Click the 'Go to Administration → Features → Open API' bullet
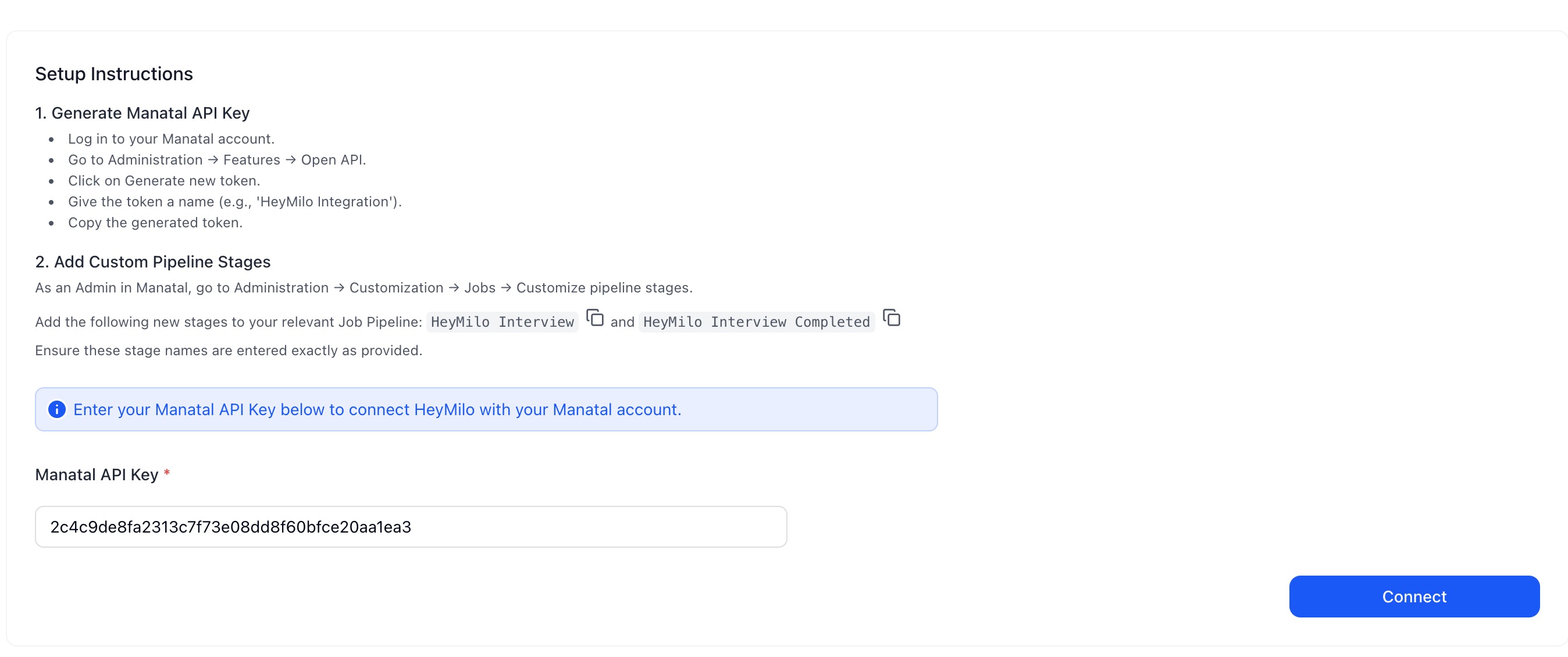The image size is (1568, 657). (x=217, y=160)
